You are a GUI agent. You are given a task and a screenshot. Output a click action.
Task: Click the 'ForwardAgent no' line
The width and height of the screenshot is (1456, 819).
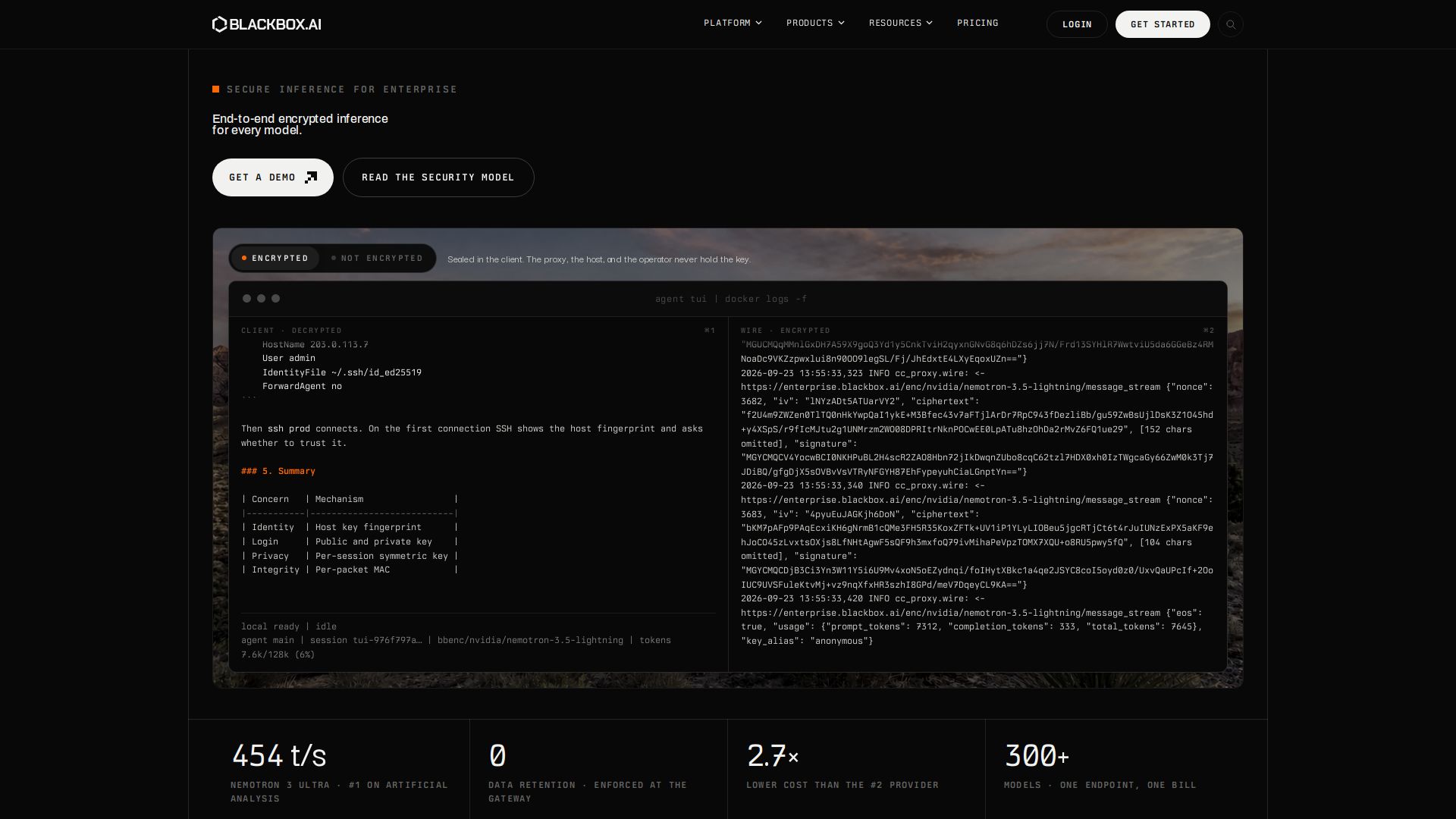click(x=302, y=386)
